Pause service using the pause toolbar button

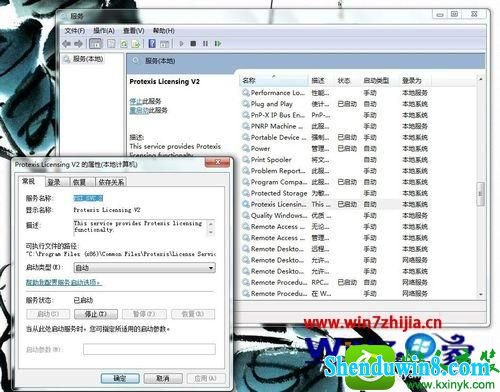pos(205,44)
